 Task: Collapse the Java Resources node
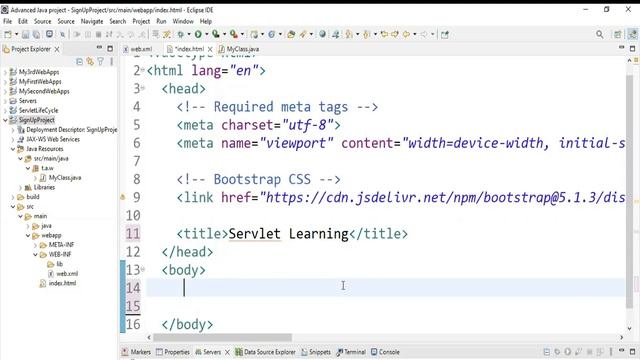[x=13, y=149]
